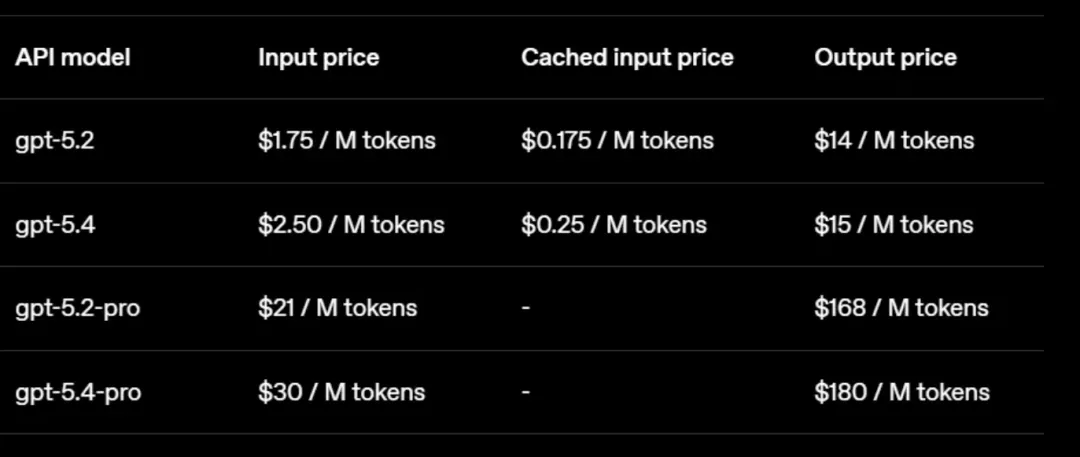This screenshot has height=457, width=1080.
Task: Click the $1.75 / M tokens input price
Action: tap(347, 141)
